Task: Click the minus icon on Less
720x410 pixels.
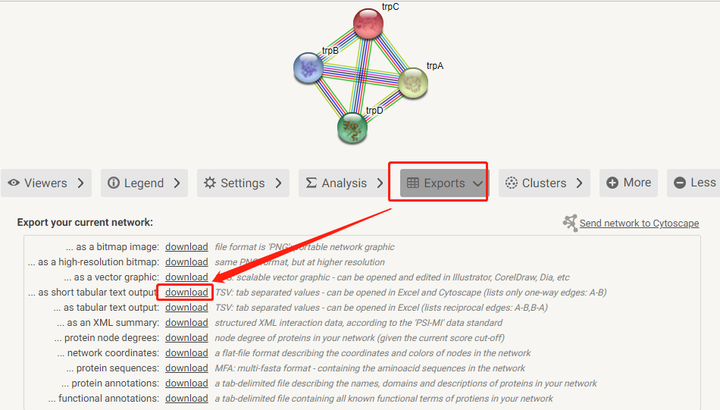Action: (680, 183)
